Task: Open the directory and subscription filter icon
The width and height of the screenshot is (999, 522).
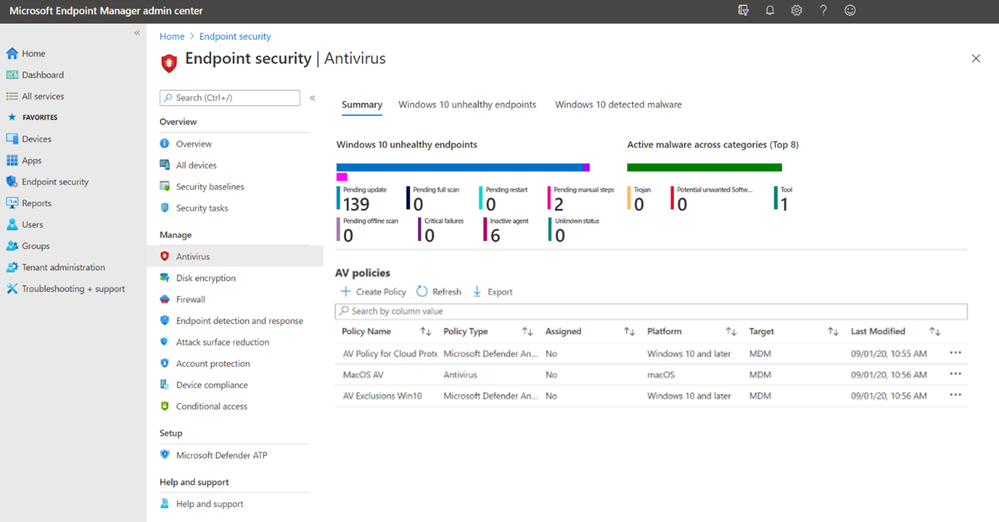Action: pyautogui.click(x=743, y=10)
